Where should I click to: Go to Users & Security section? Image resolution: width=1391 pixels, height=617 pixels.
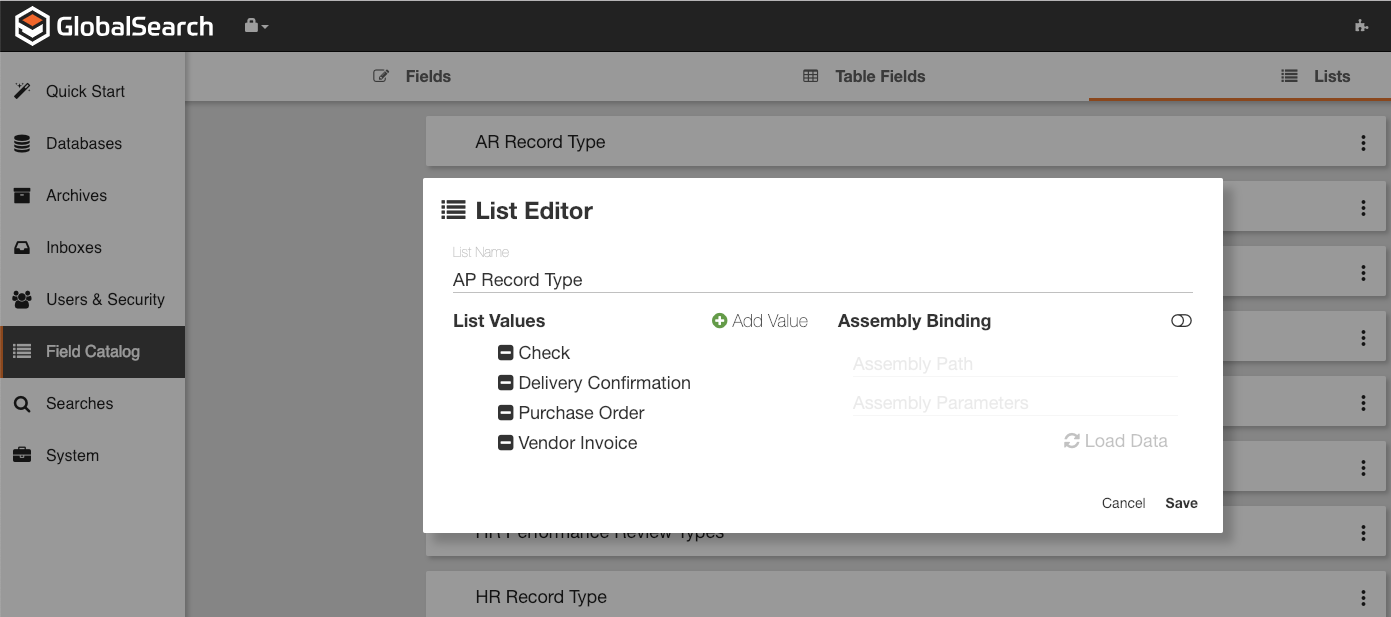[105, 299]
